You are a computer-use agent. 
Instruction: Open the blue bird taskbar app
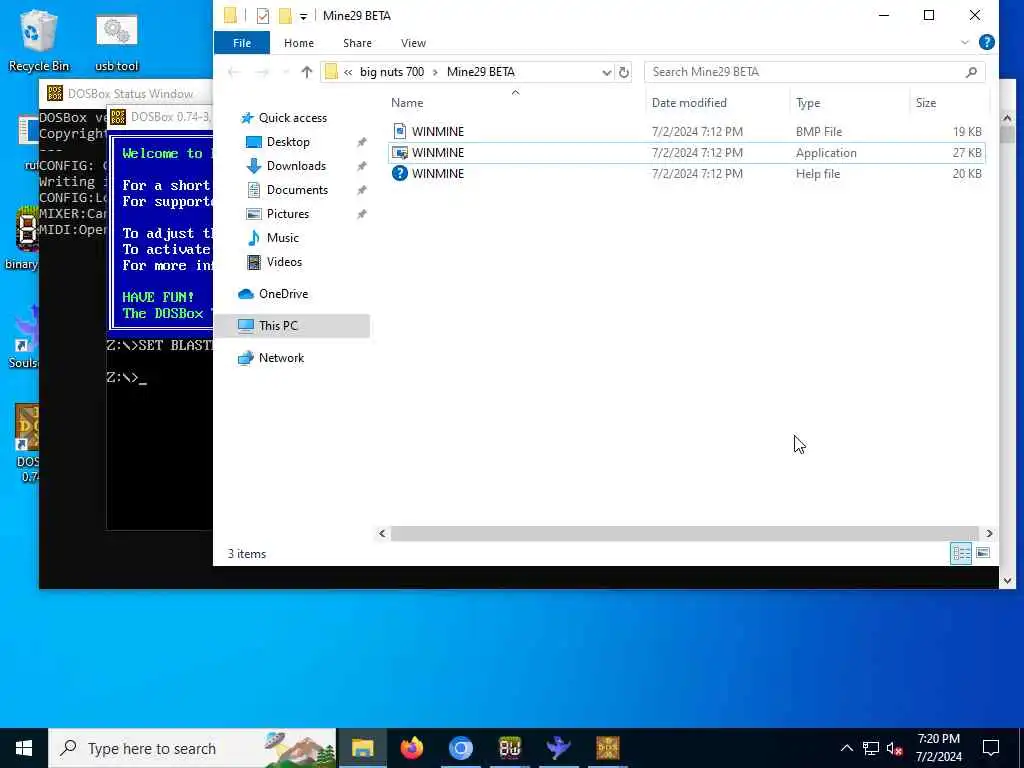(x=558, y=748)
